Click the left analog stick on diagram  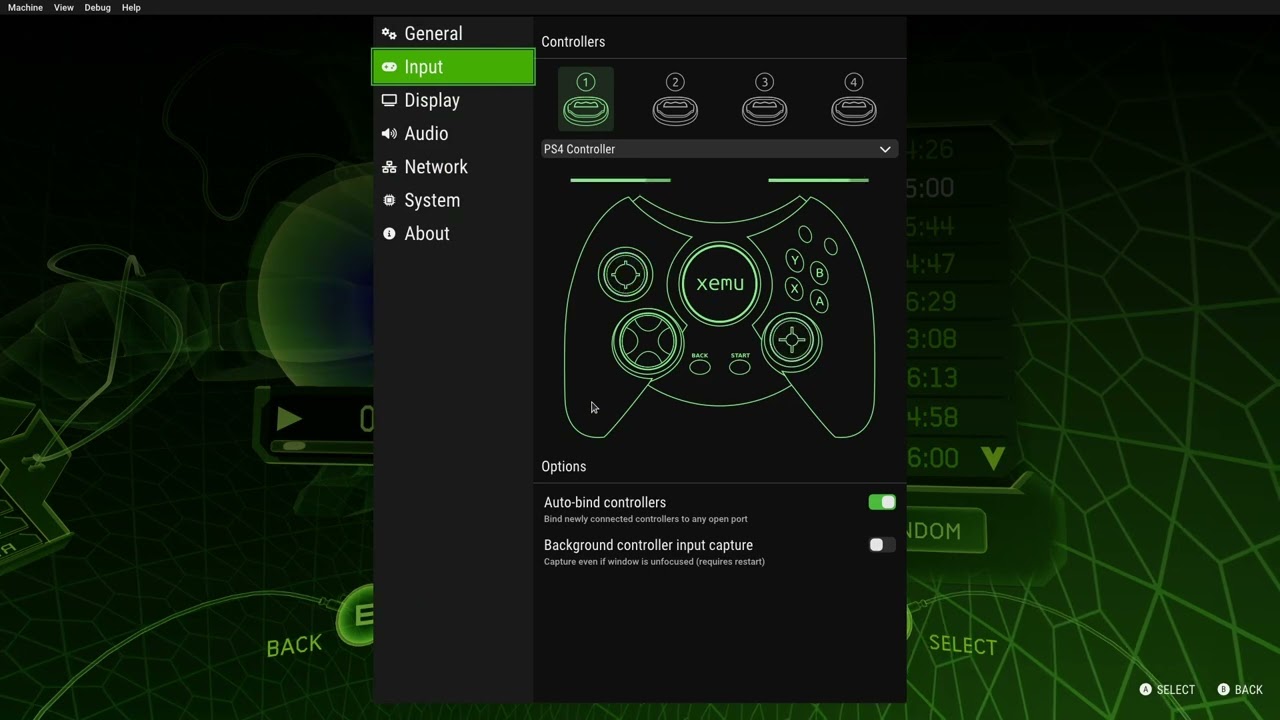[x=626, y=273]
